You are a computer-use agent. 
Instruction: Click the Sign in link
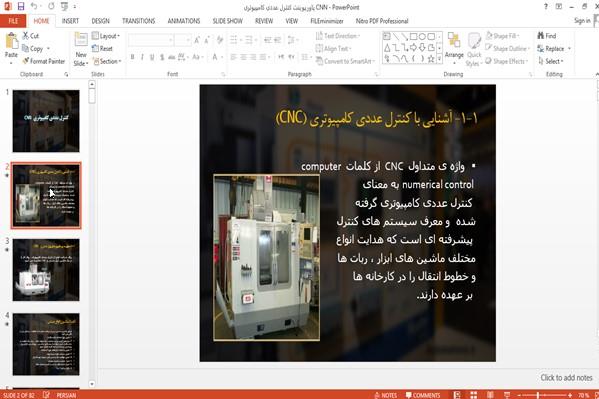pos(582,21)
